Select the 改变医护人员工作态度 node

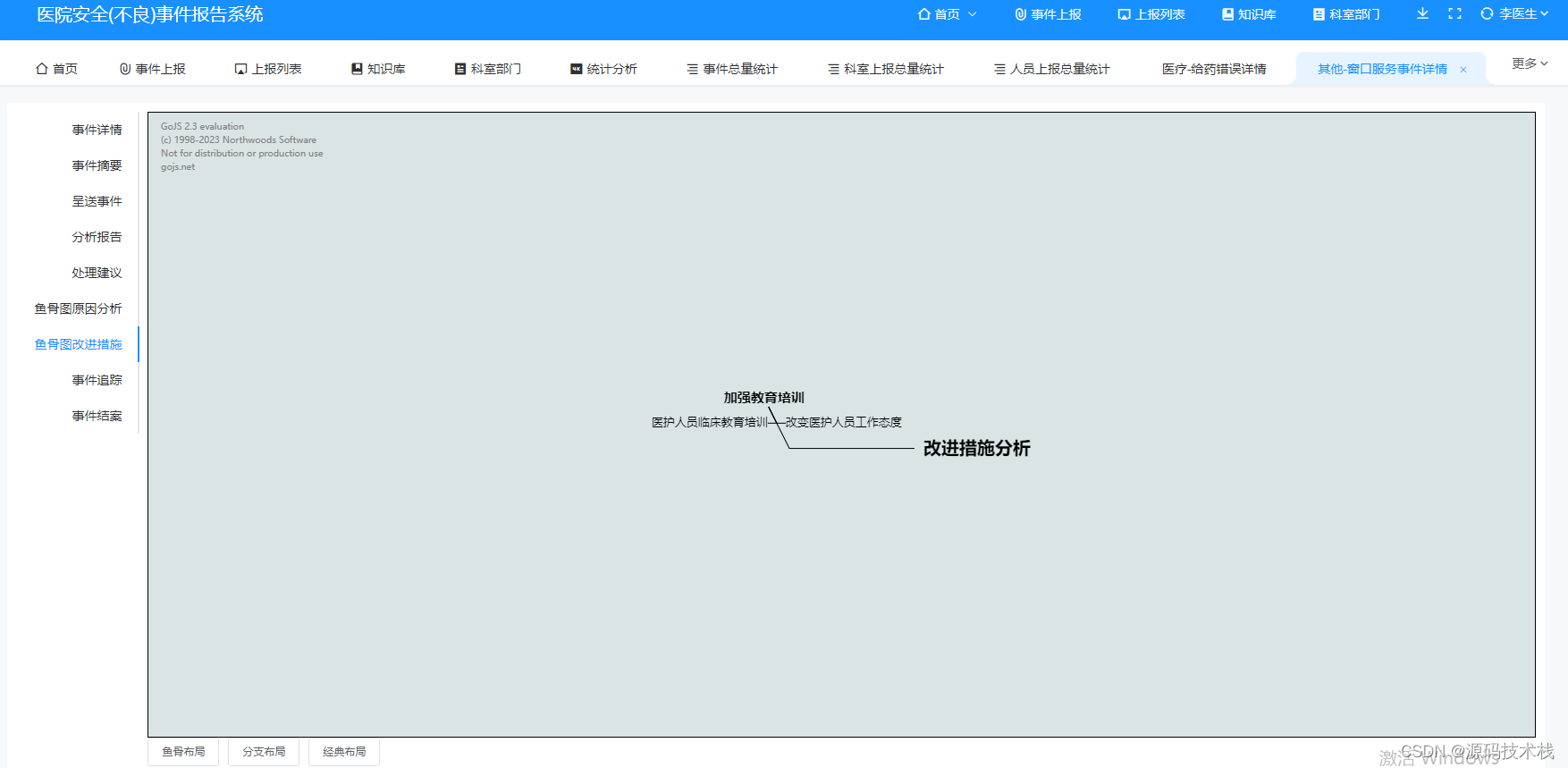(844, 422)
